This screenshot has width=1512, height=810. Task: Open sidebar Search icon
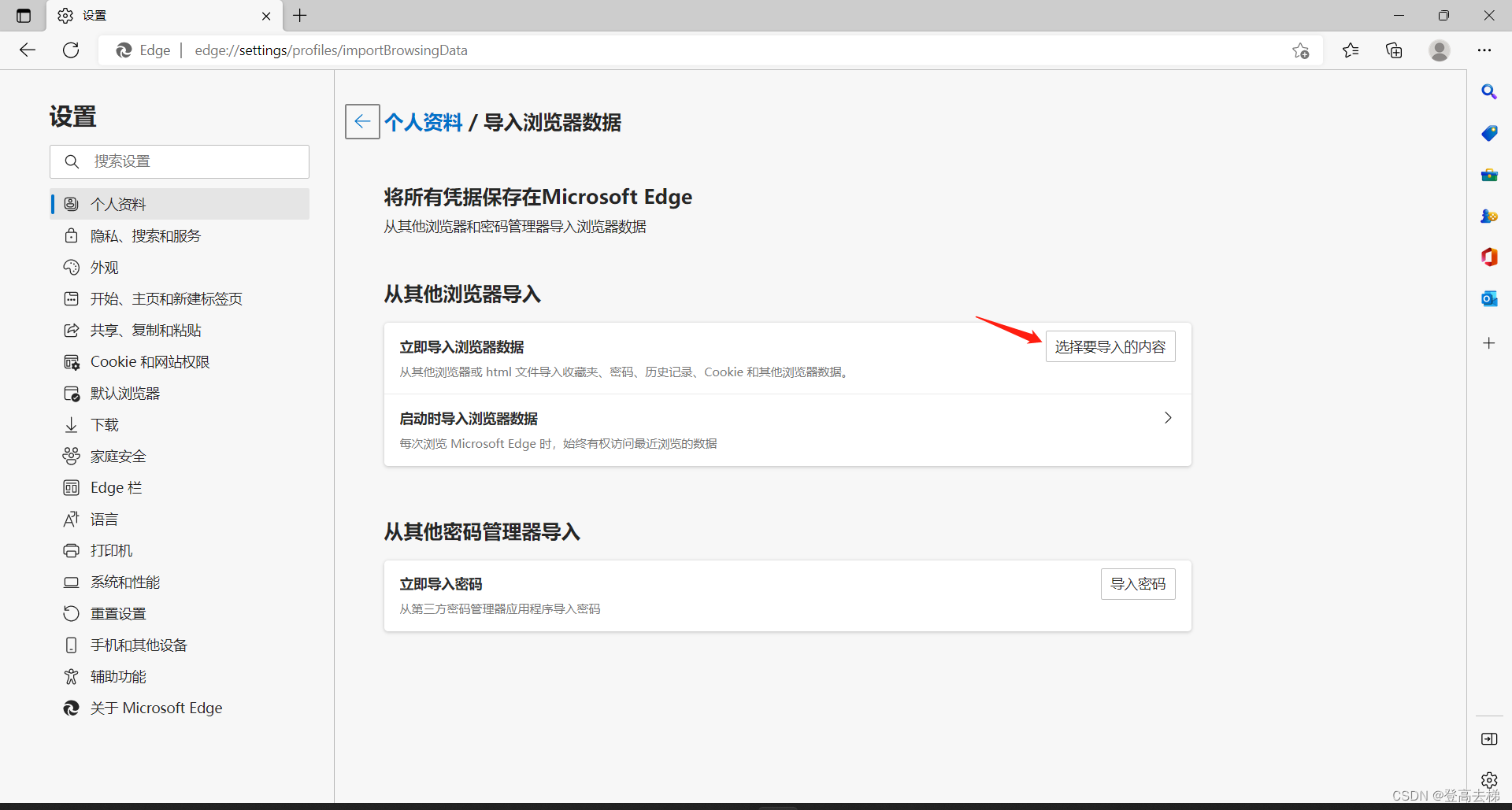[x=1489, y=92]
